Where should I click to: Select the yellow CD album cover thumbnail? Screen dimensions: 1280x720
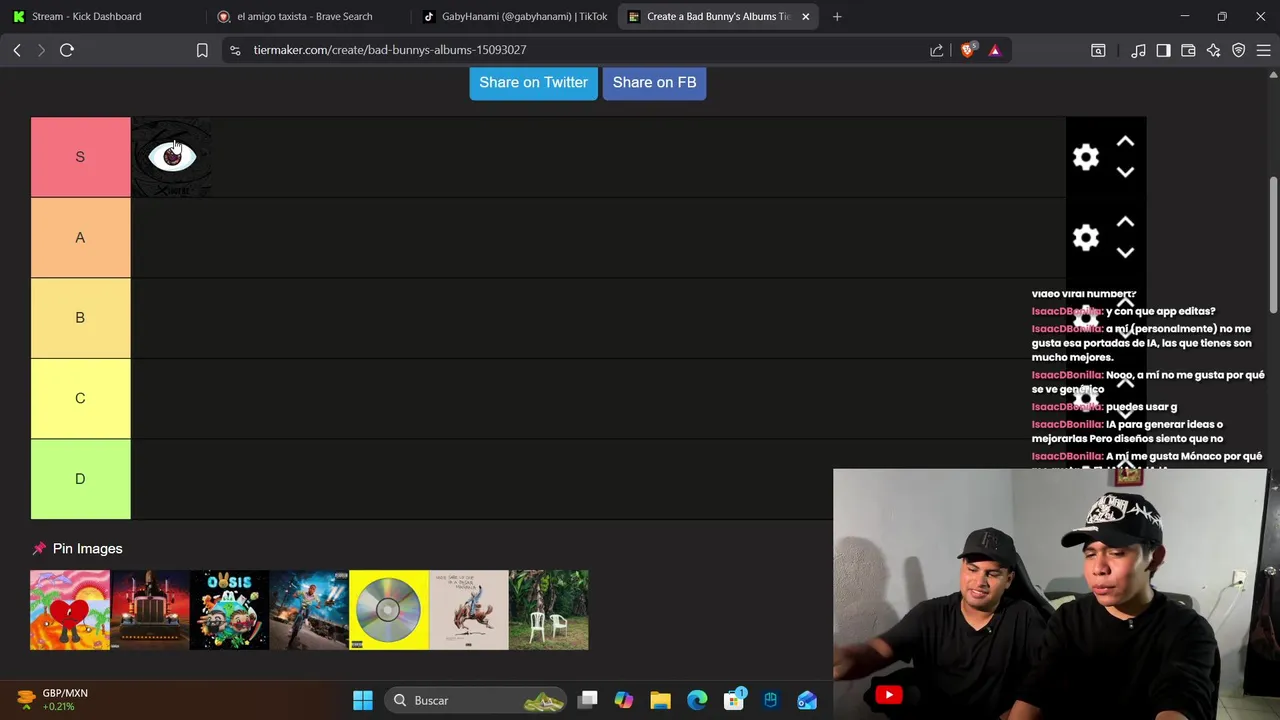[389, 610]
